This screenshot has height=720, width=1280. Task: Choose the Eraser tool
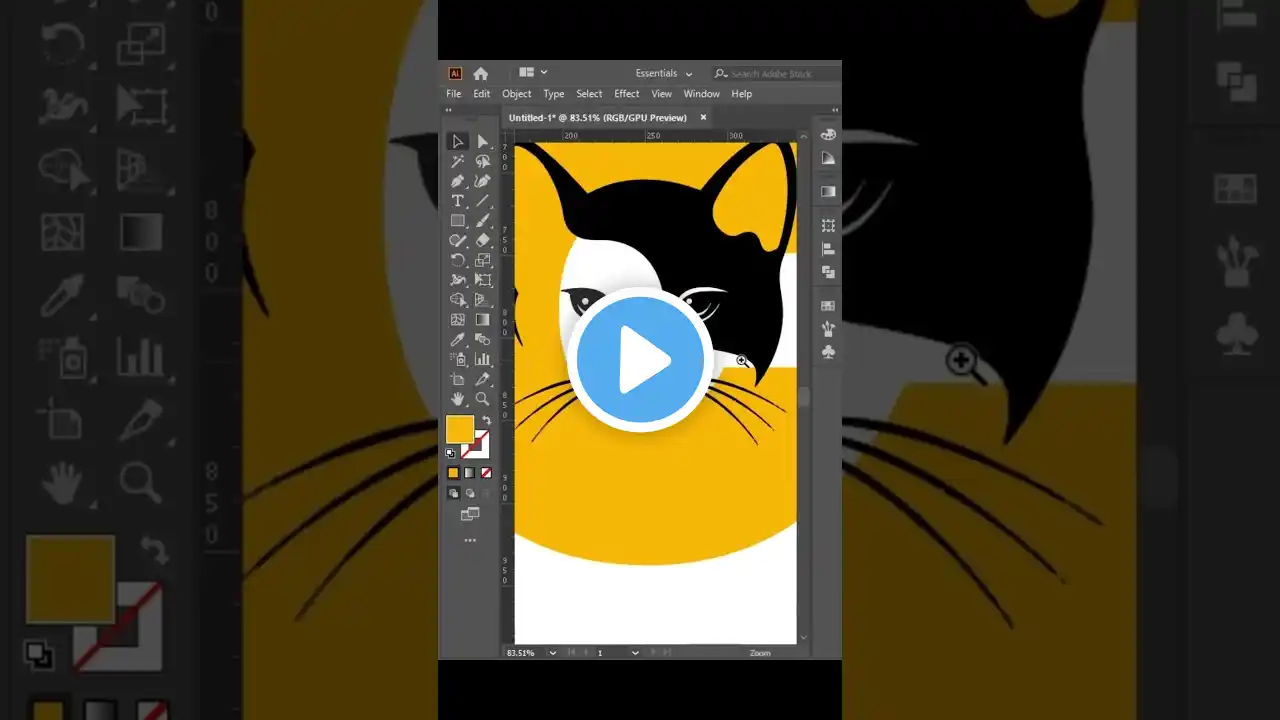[483, 241]
